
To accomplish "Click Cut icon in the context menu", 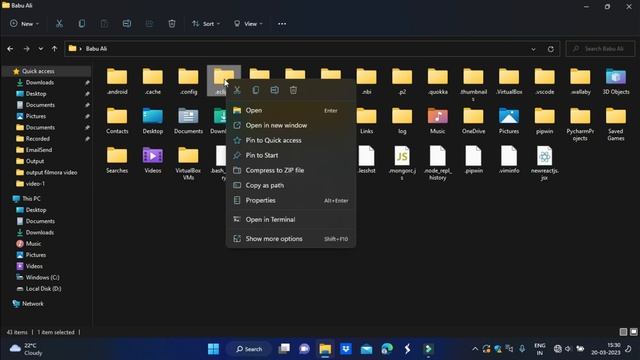I will pos(237,90).
